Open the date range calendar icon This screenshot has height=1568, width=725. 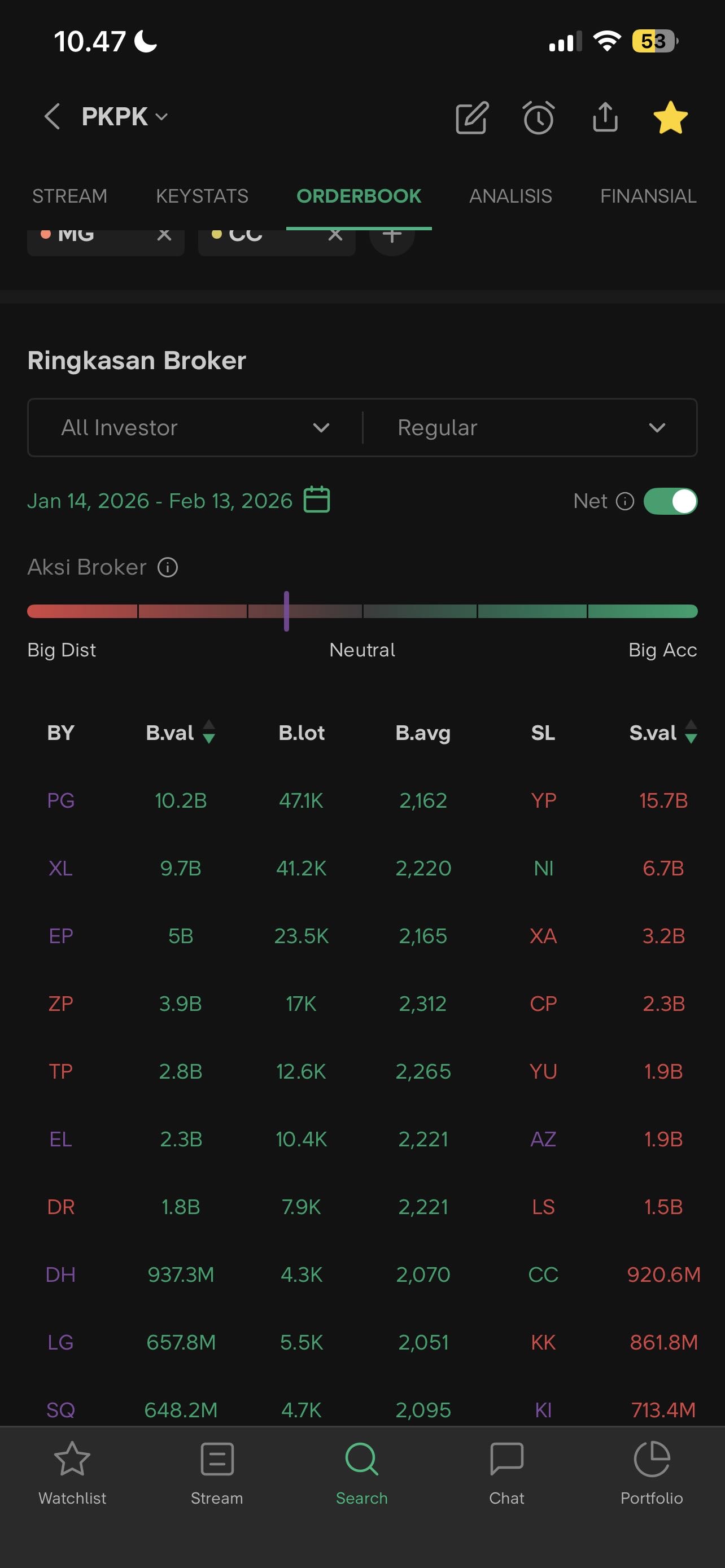click(317, 500)
